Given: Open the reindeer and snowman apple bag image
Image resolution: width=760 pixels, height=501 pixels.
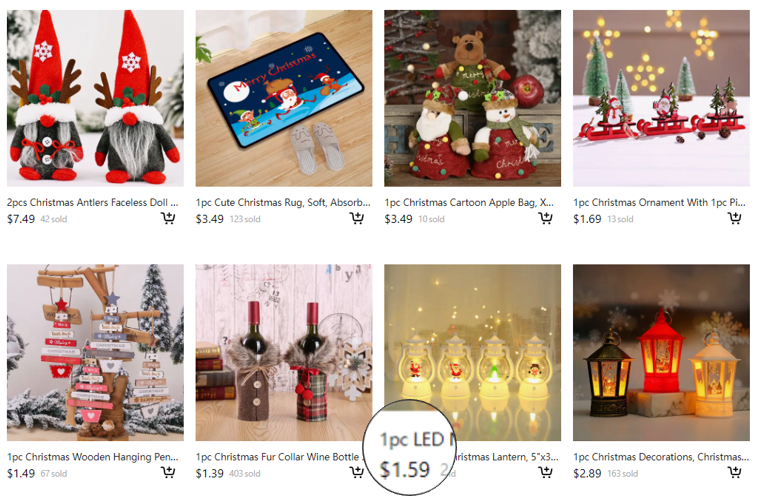Looking at the screenshot, I should click(x=473, y=98).
